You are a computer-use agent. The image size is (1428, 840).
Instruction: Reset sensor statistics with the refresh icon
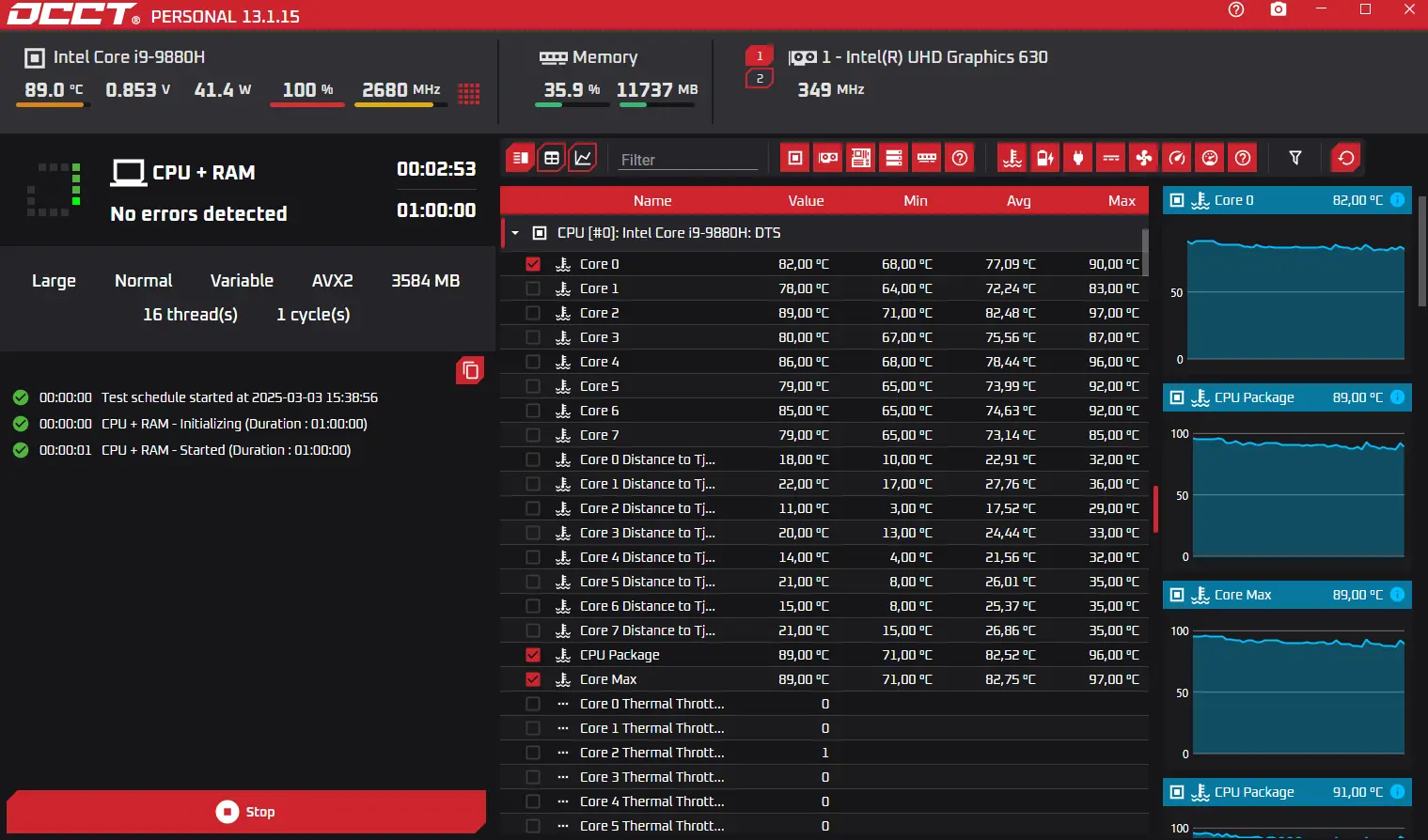1346,158
